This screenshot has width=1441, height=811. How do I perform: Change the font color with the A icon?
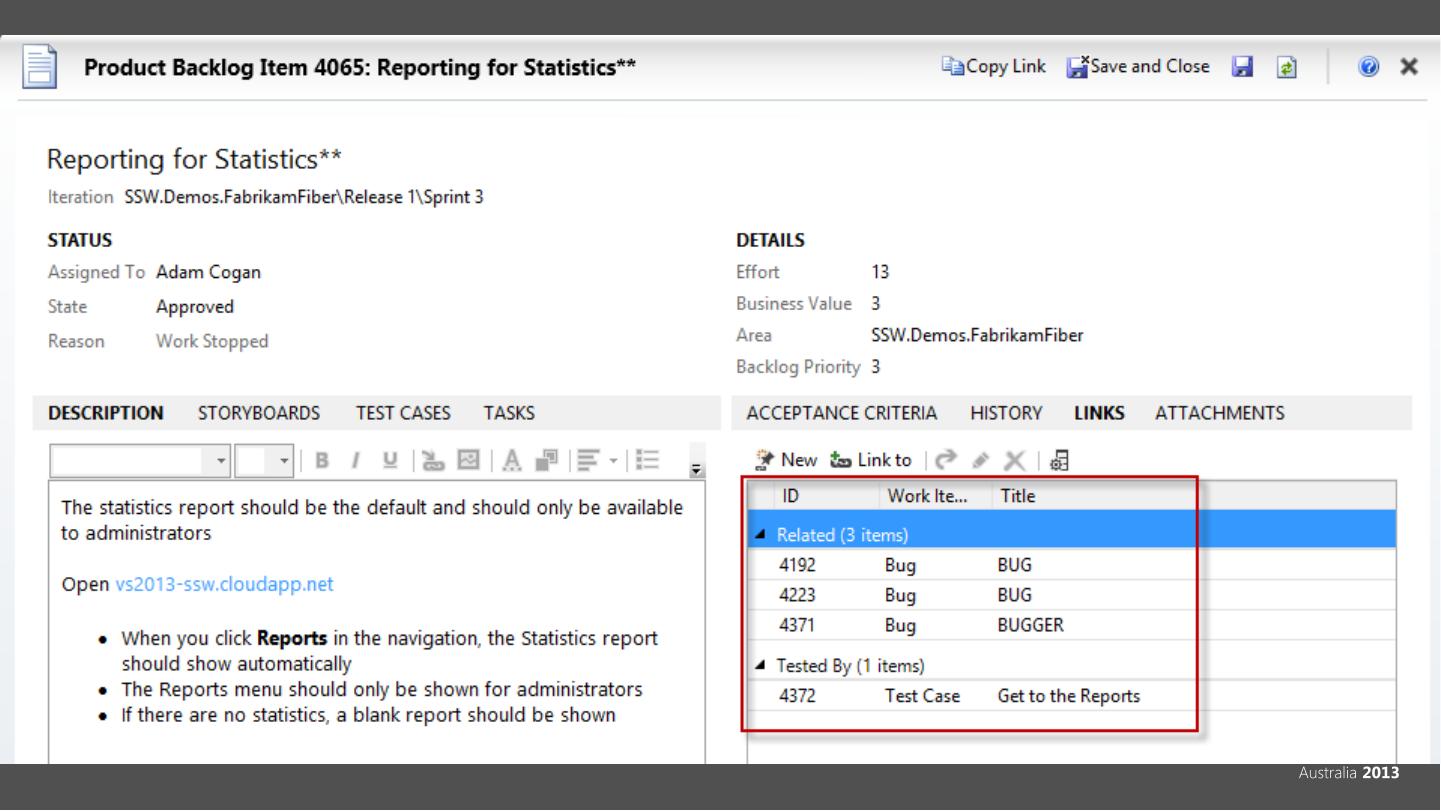click(511, 460)
